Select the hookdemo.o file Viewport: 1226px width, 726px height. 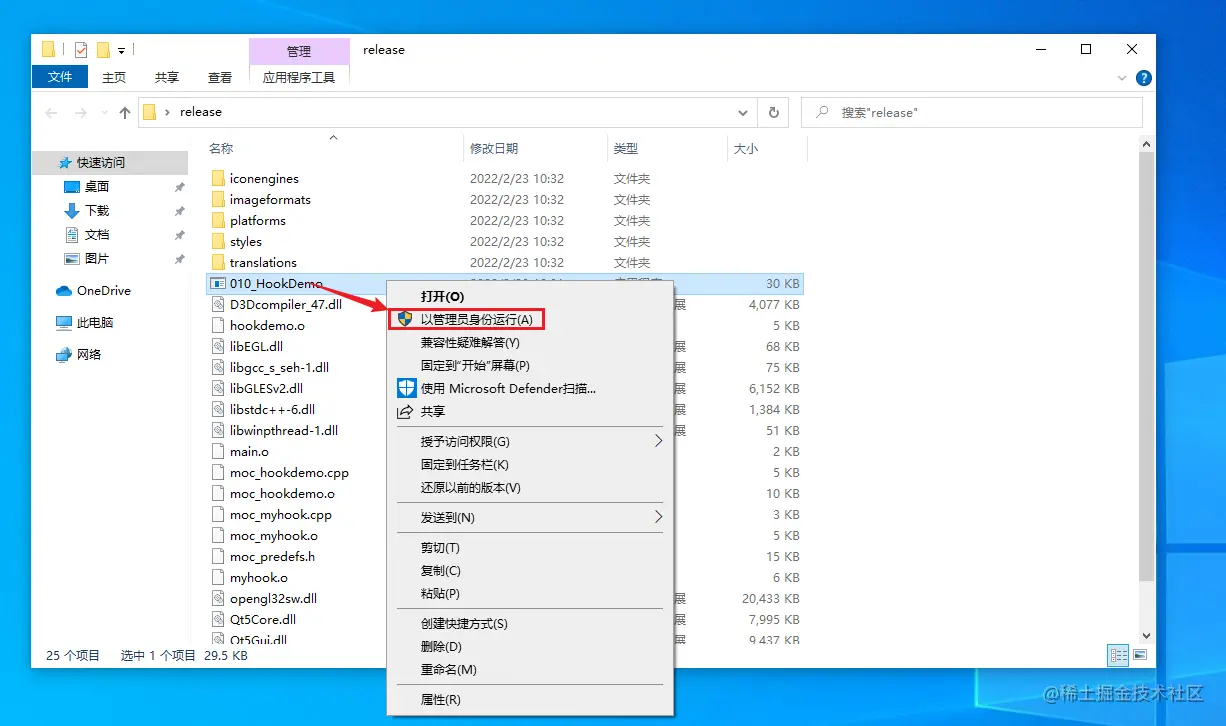coord(267,326)
